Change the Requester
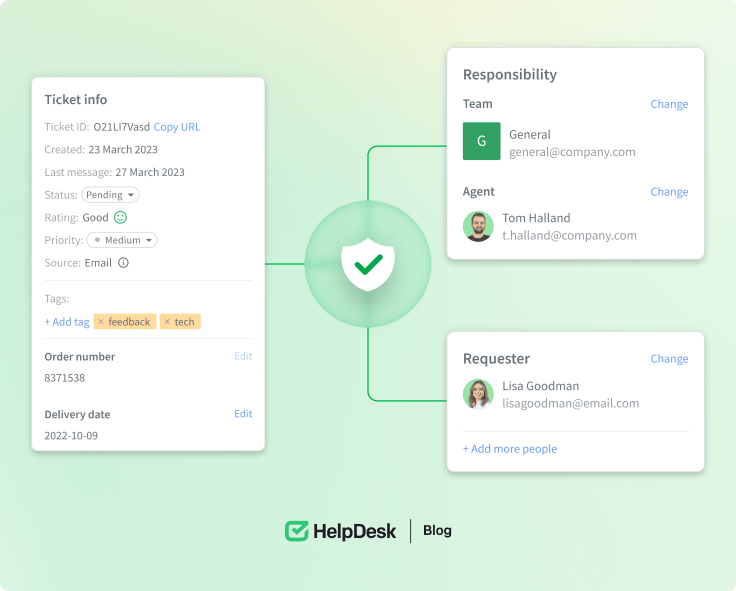736x591 pixels. [669, 359]
